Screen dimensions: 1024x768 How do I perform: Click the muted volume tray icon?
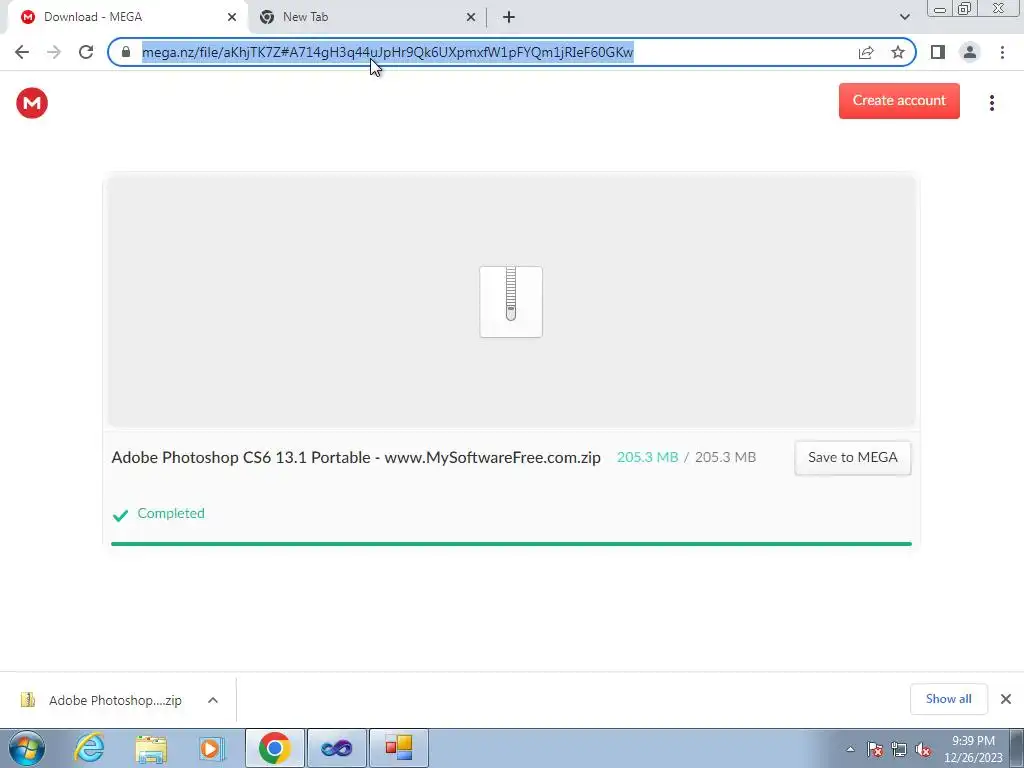[923, 749]
